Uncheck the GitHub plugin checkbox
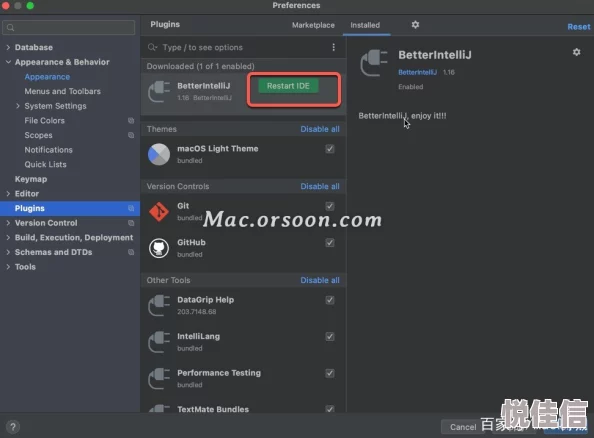 click(330, 242)
